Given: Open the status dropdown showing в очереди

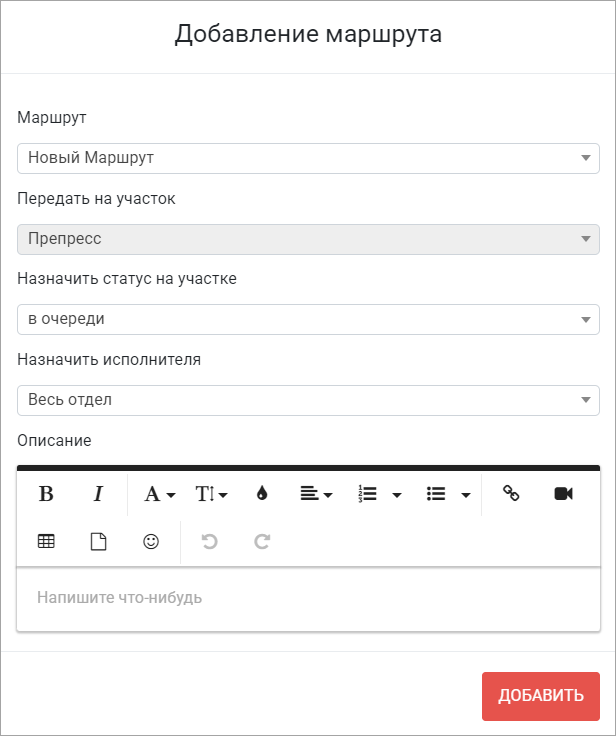Looking at the screenshot, I should click(308, 320).
